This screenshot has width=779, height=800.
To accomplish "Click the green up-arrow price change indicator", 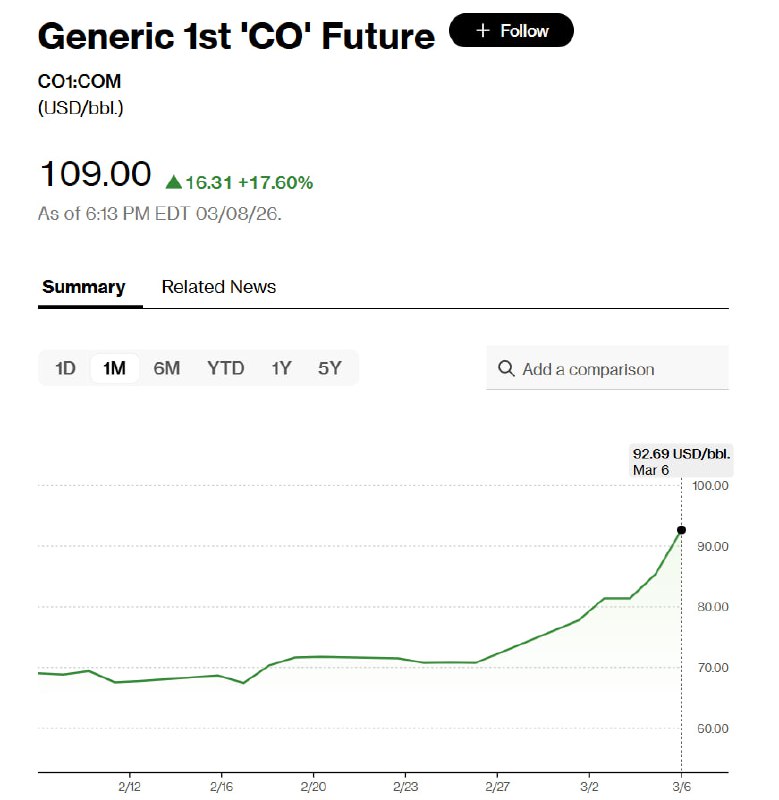I will (x=173, y=182).
